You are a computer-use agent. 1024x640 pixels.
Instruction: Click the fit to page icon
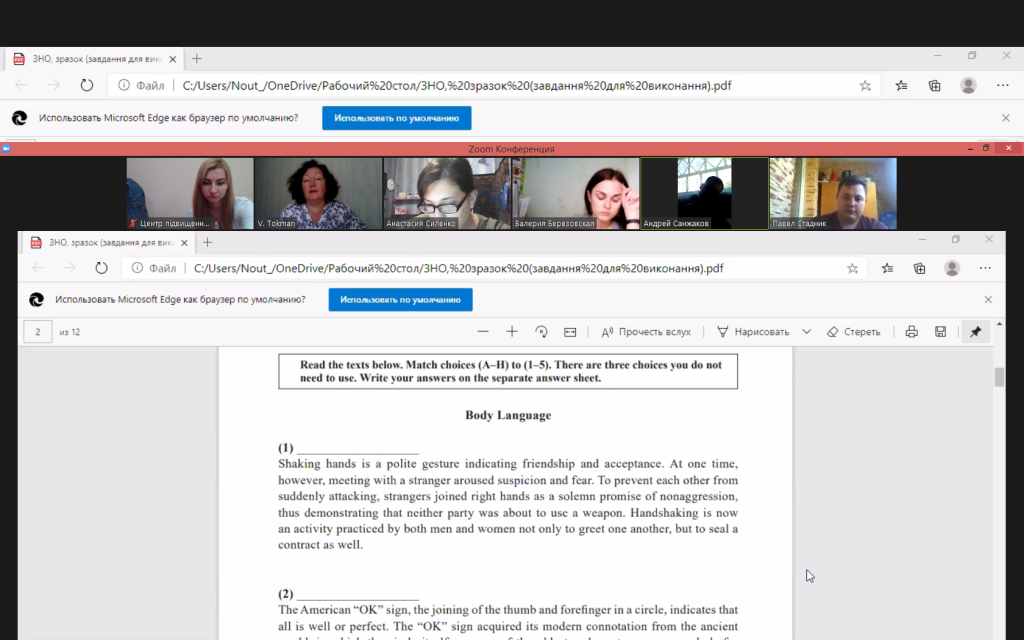pos(570,332)
